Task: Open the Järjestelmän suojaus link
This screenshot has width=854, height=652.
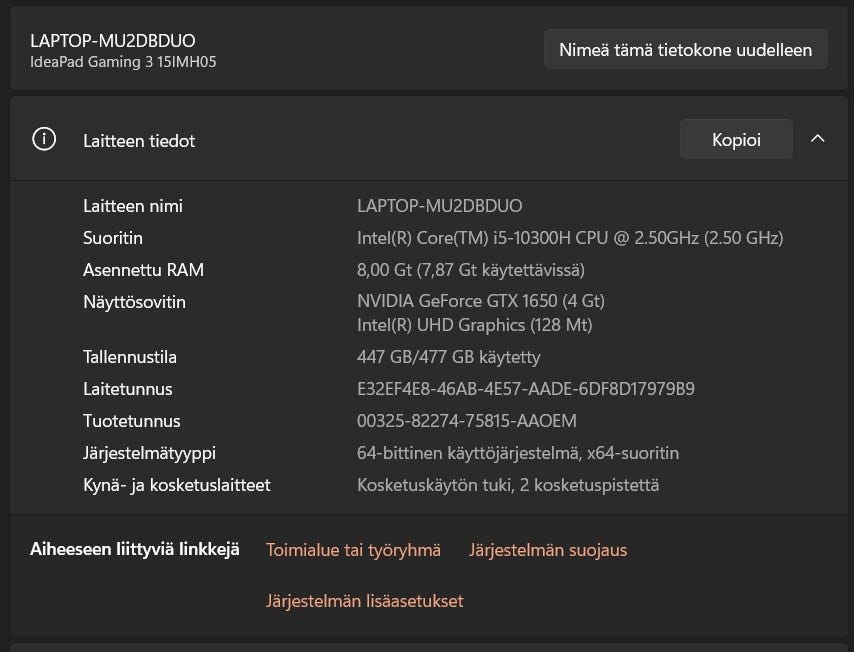Action: pos(548,550)
